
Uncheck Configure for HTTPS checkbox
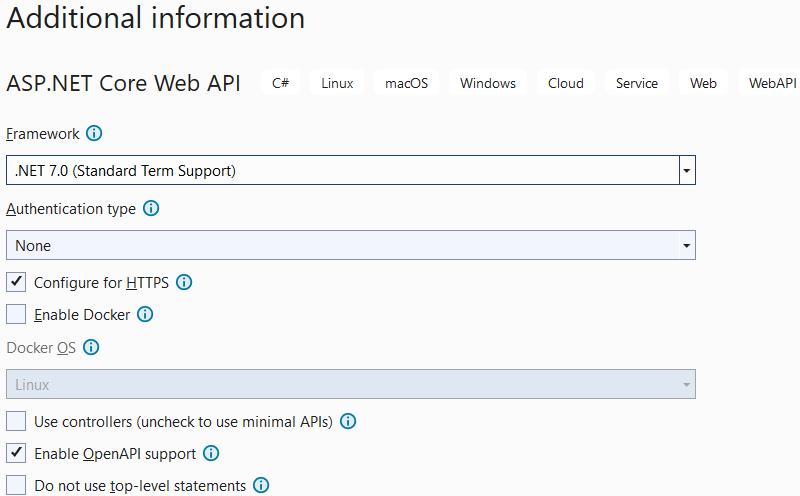coord(16,282)
